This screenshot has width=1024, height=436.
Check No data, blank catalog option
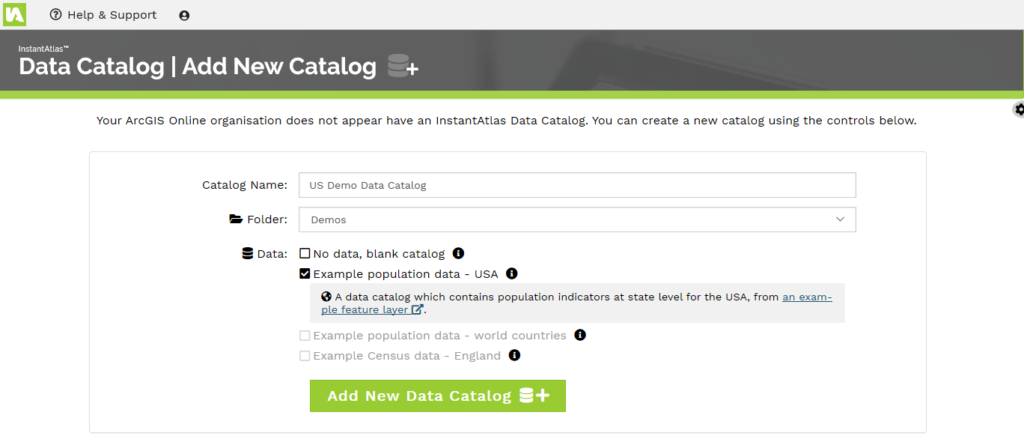coord(305,253)
